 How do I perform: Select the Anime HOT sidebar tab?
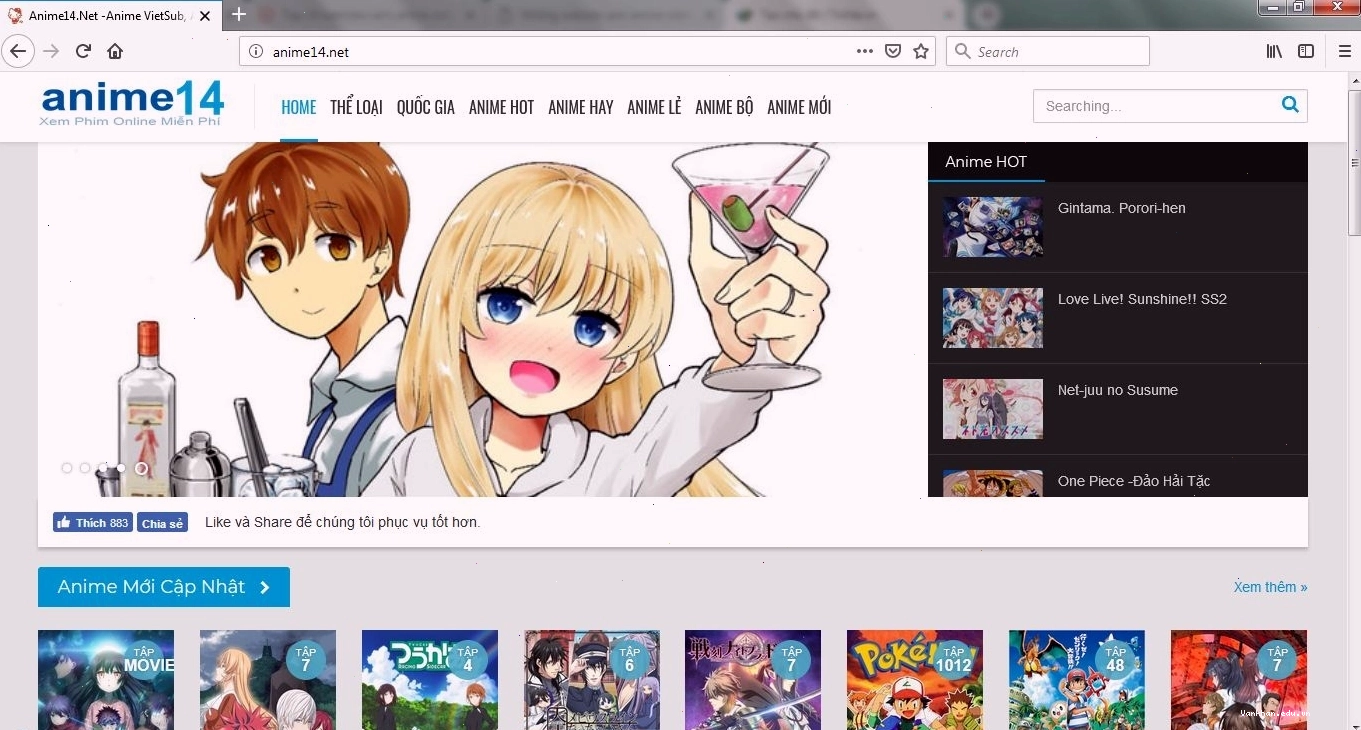986,162
